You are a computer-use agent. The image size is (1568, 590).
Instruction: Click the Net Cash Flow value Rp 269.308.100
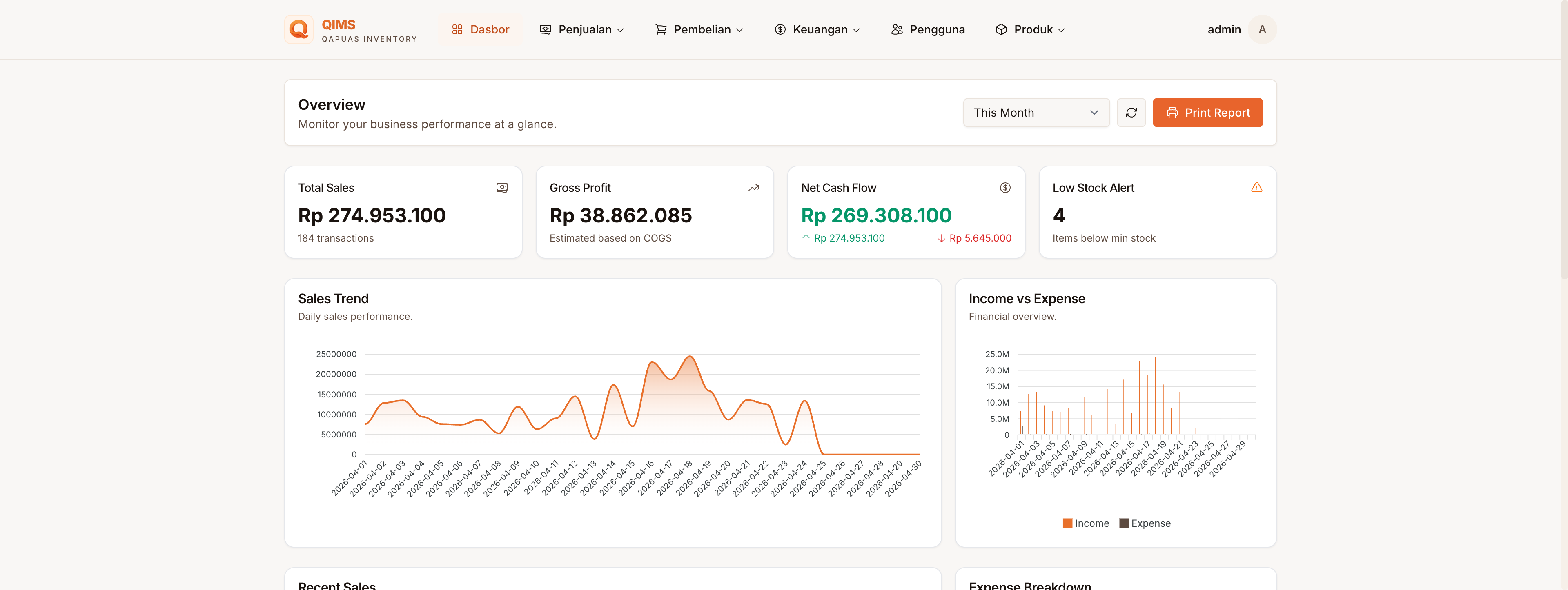click(x=876, y=215)
